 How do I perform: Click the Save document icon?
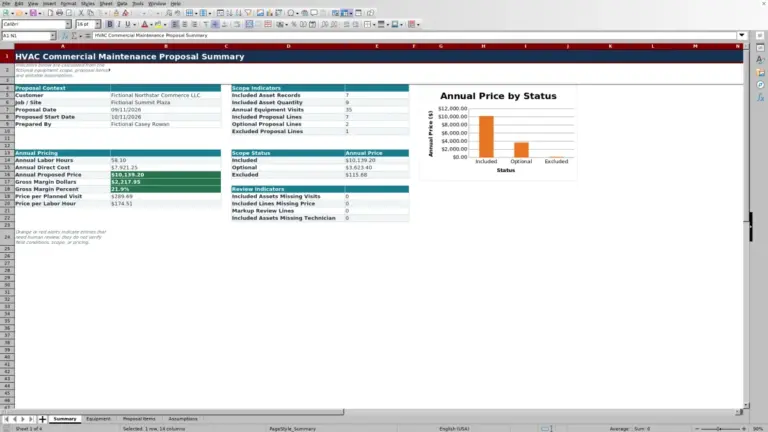(33, 13)
